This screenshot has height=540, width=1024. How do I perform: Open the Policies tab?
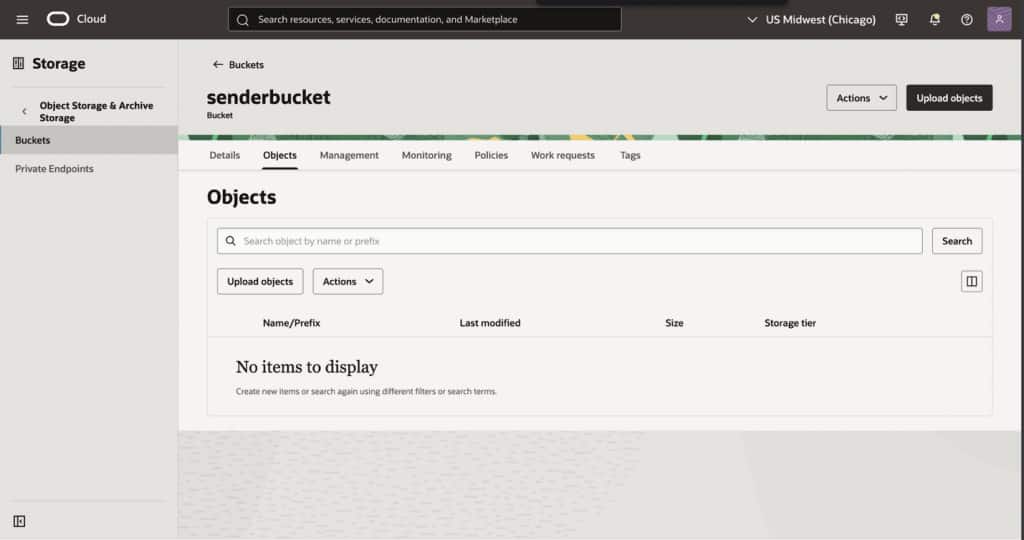tap(491, 155)
